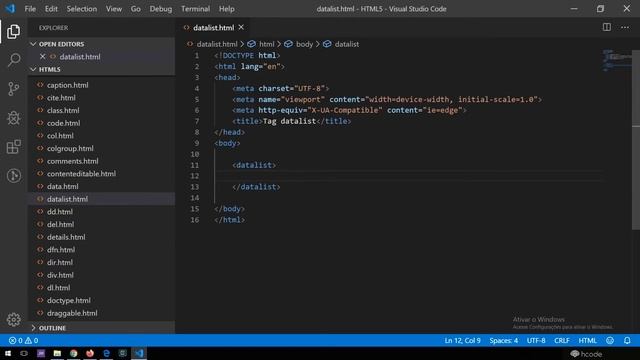Click the editor minimap preview
The height and width of the screenshot is (360, 640).
[616, 60]
